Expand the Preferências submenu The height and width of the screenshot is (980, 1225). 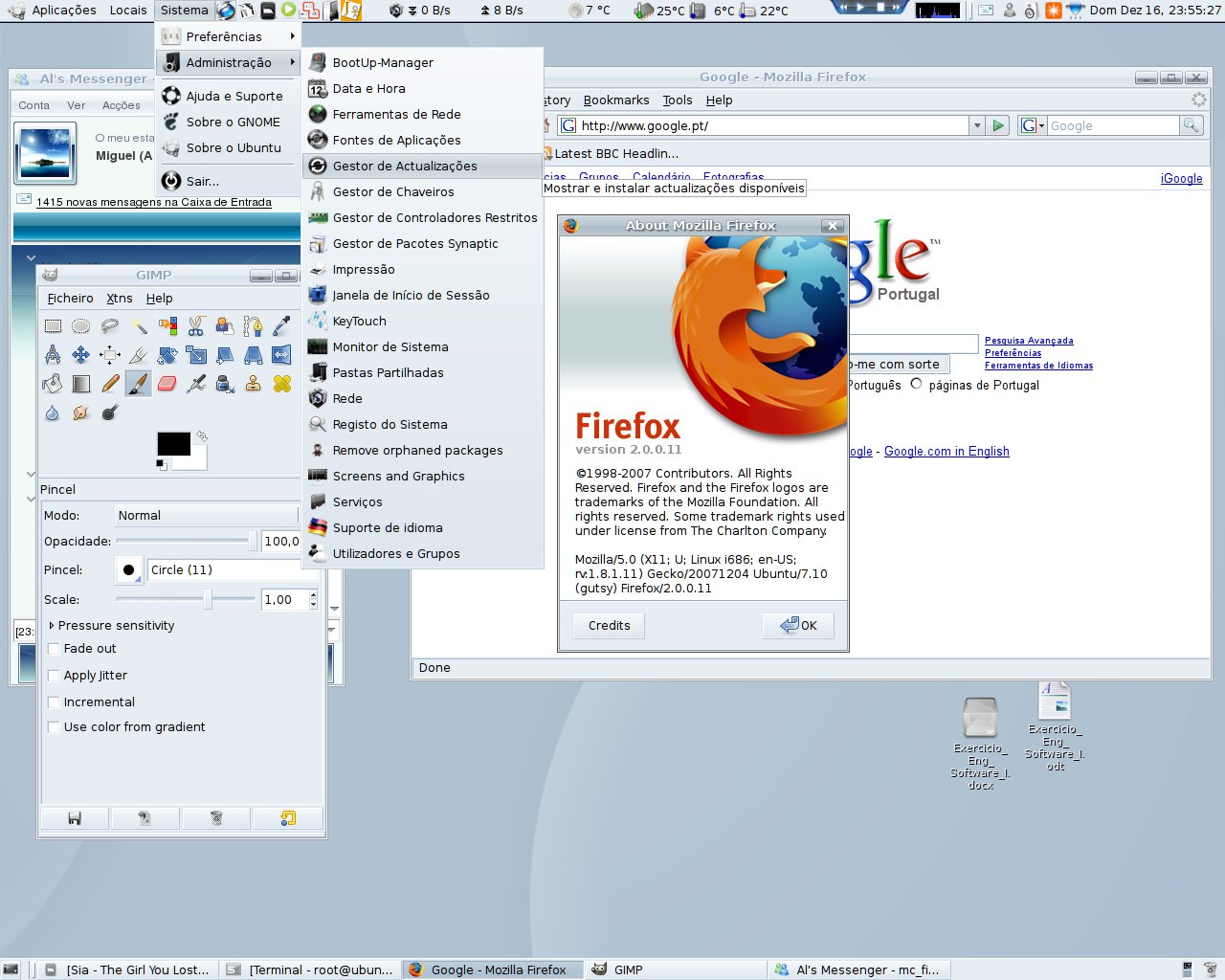[x=228, y=36]
